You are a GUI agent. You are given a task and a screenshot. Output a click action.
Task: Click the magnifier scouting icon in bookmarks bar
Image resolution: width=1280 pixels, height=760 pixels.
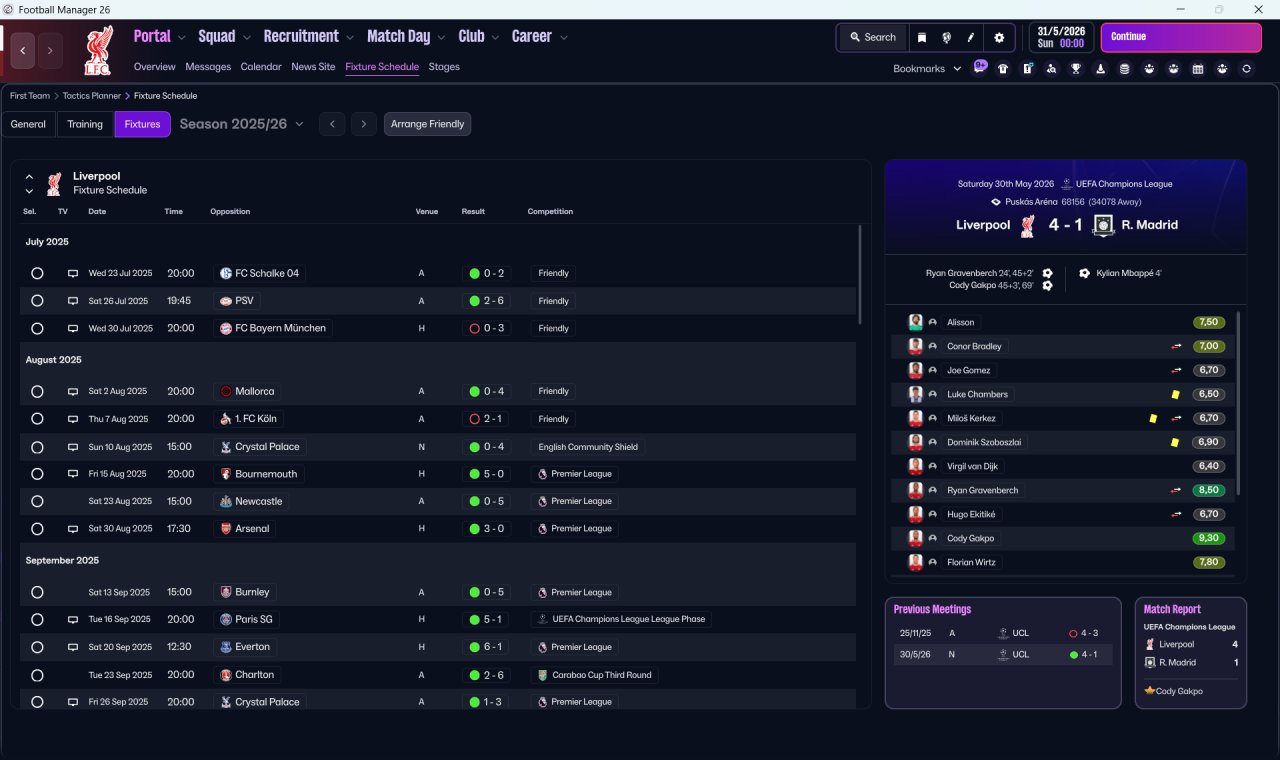[x=1051, y=69]
